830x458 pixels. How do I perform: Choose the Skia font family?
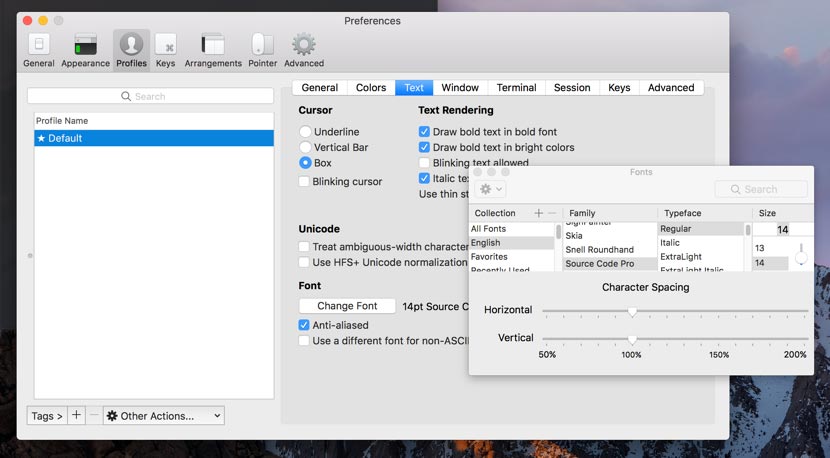click(x=609, y=236)
